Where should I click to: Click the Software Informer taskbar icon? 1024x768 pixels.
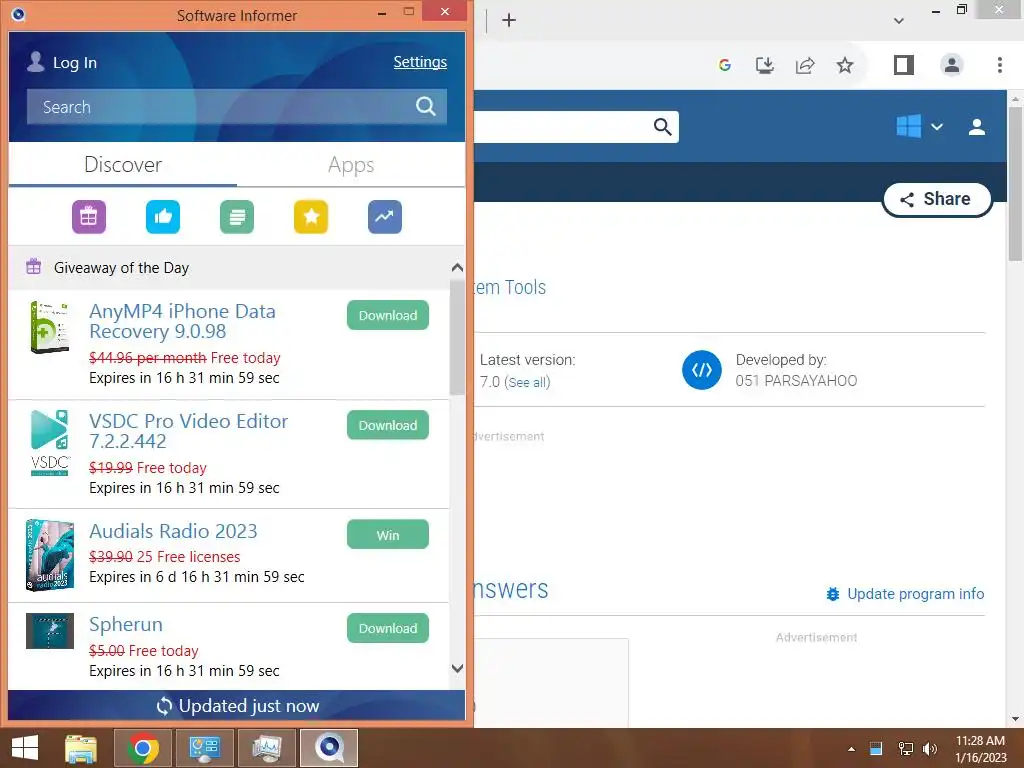point(329,748)
